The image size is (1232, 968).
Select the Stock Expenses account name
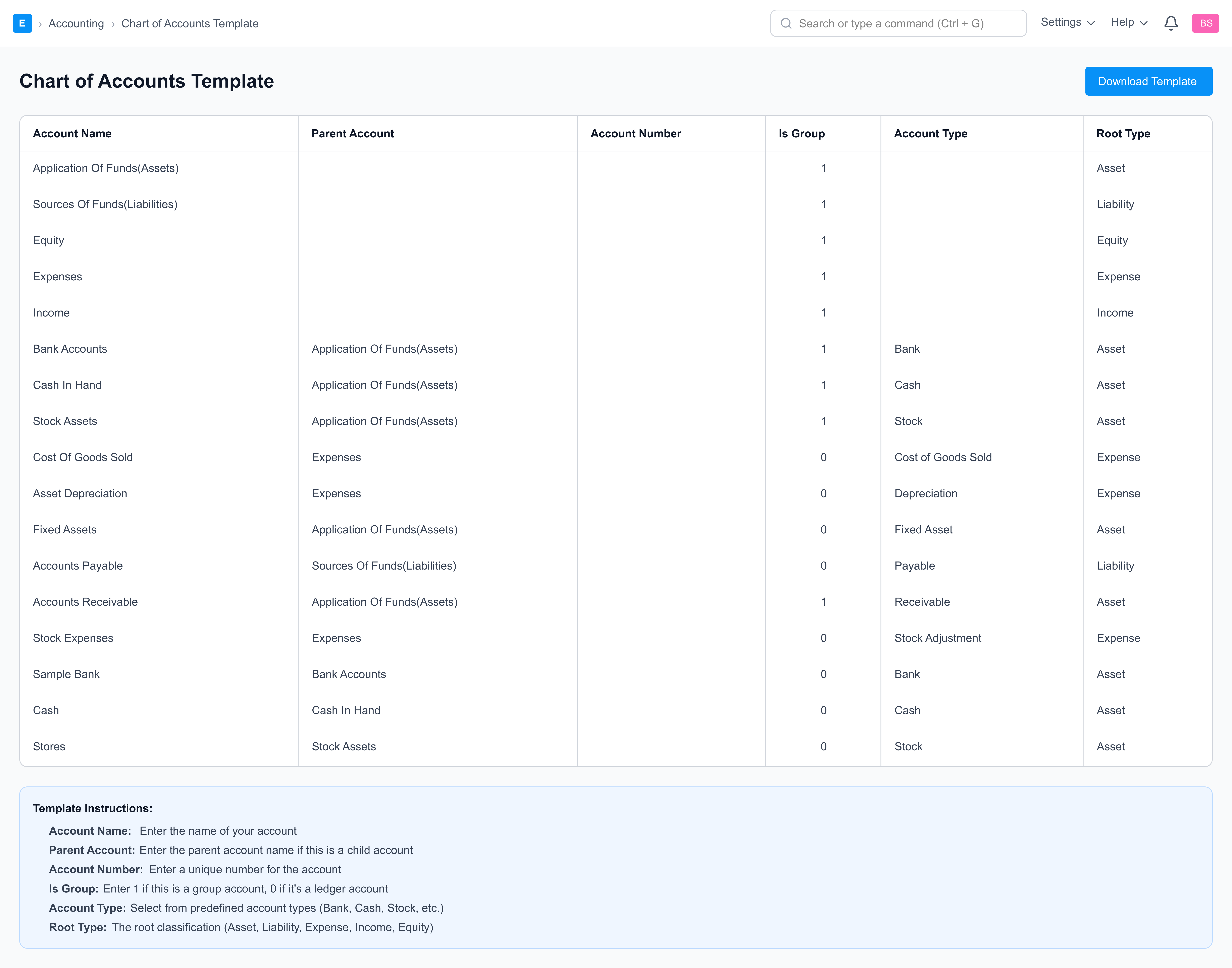(x=73, y=639)
